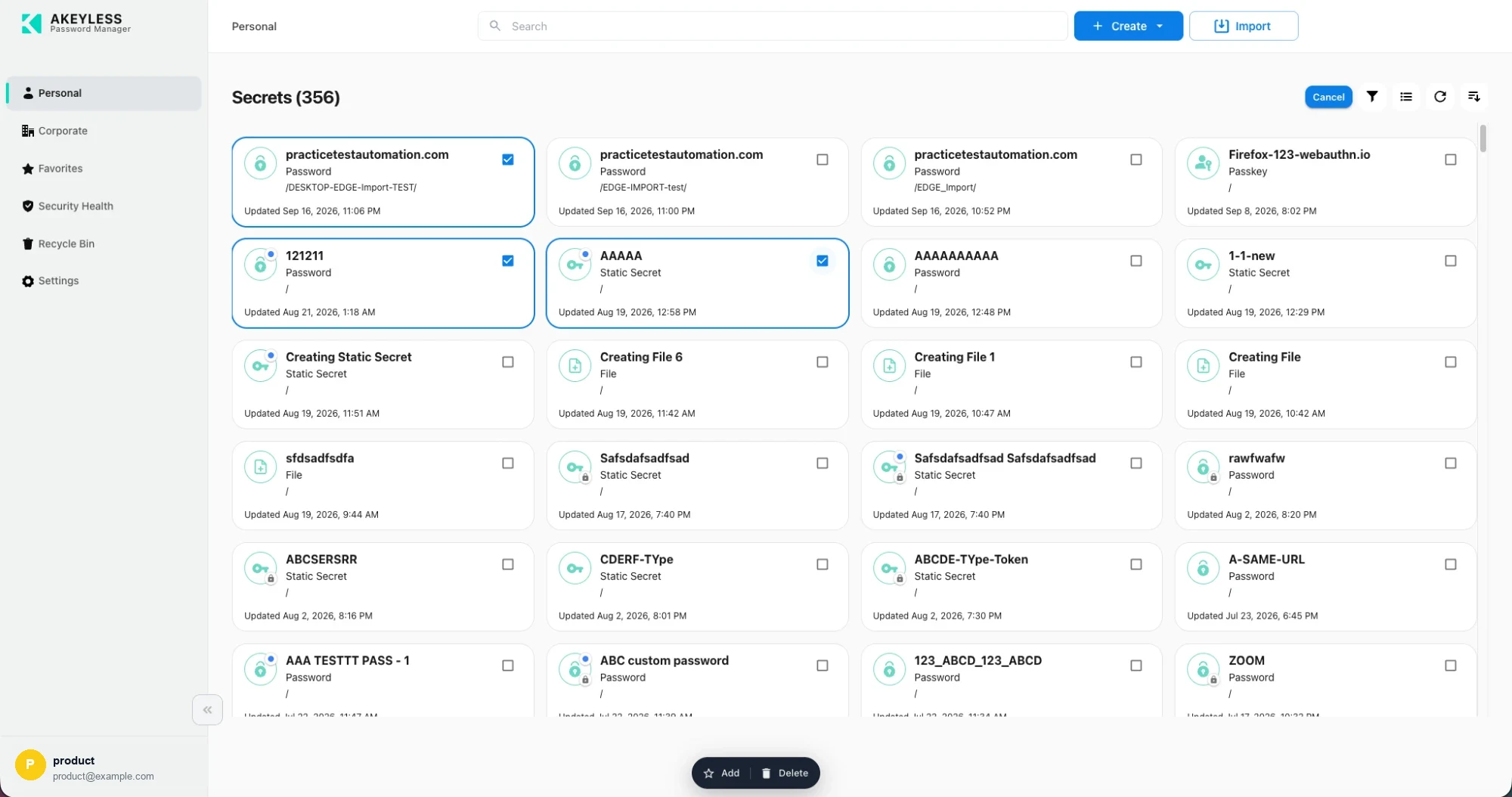Cancel the multi-selection mode
Viewport: 1512px width, 797px height.
click(x=1328, y=97)
